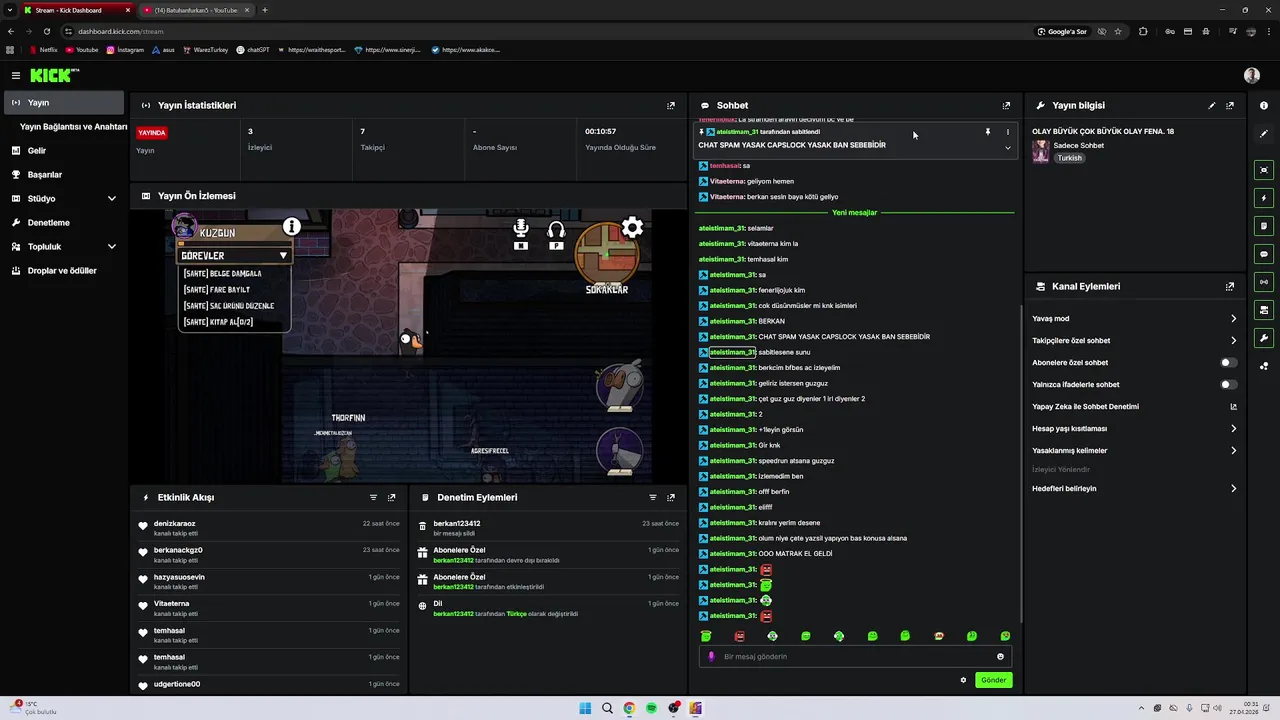Open berkan123412 in Denetim Eylemleri
Screen dimensions: 1280x720
tap(457, 523)
